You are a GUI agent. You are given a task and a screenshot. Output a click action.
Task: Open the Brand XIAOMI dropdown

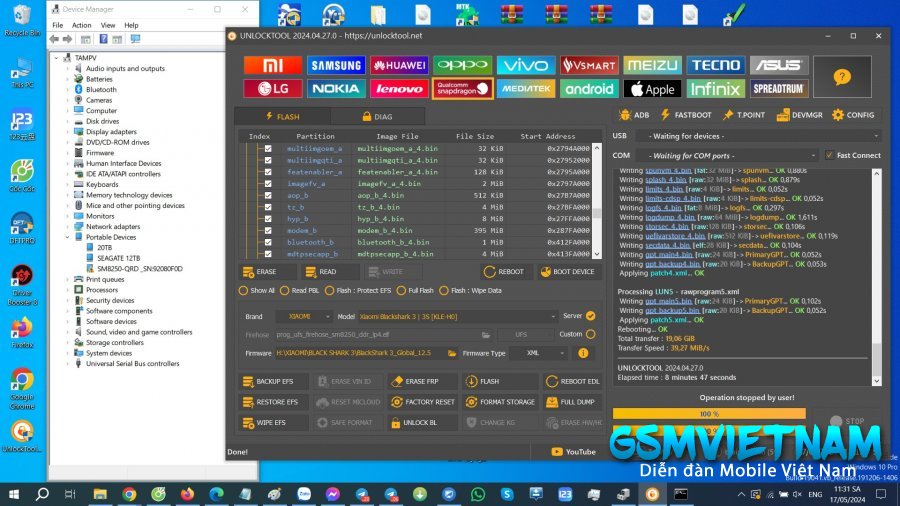[x=304, y=317]
